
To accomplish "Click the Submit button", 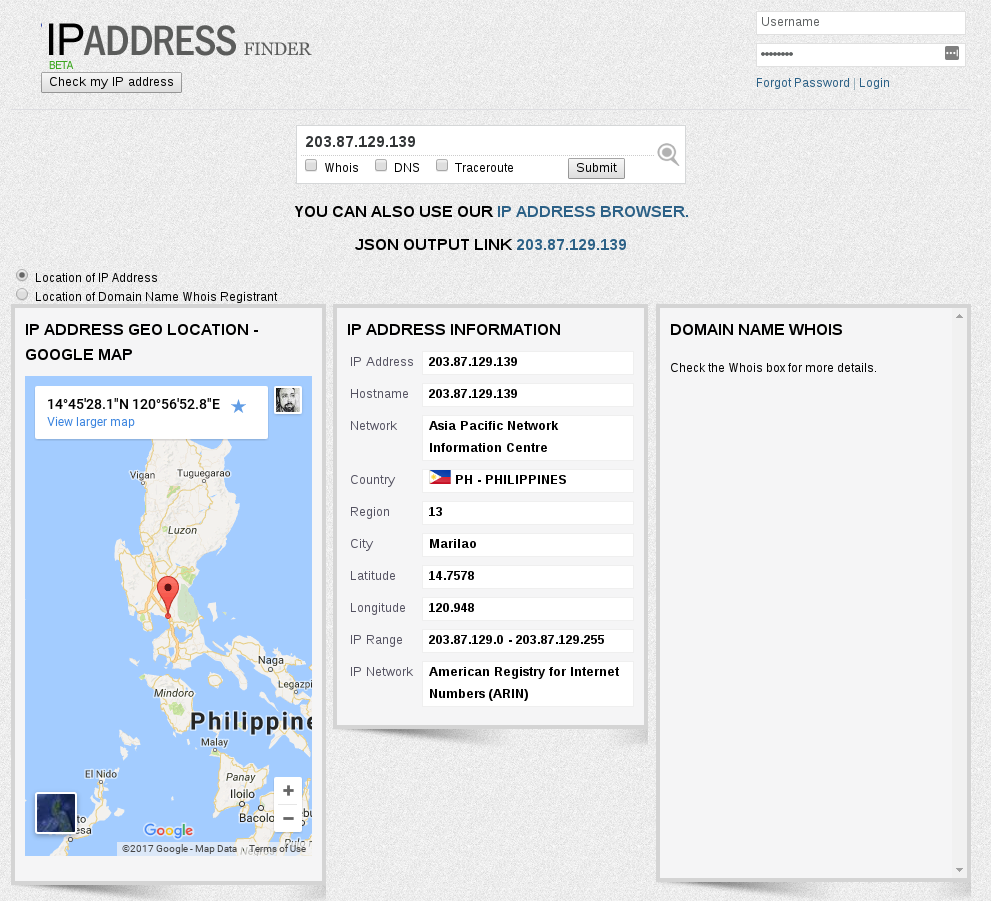I will [x=596, y=168].
